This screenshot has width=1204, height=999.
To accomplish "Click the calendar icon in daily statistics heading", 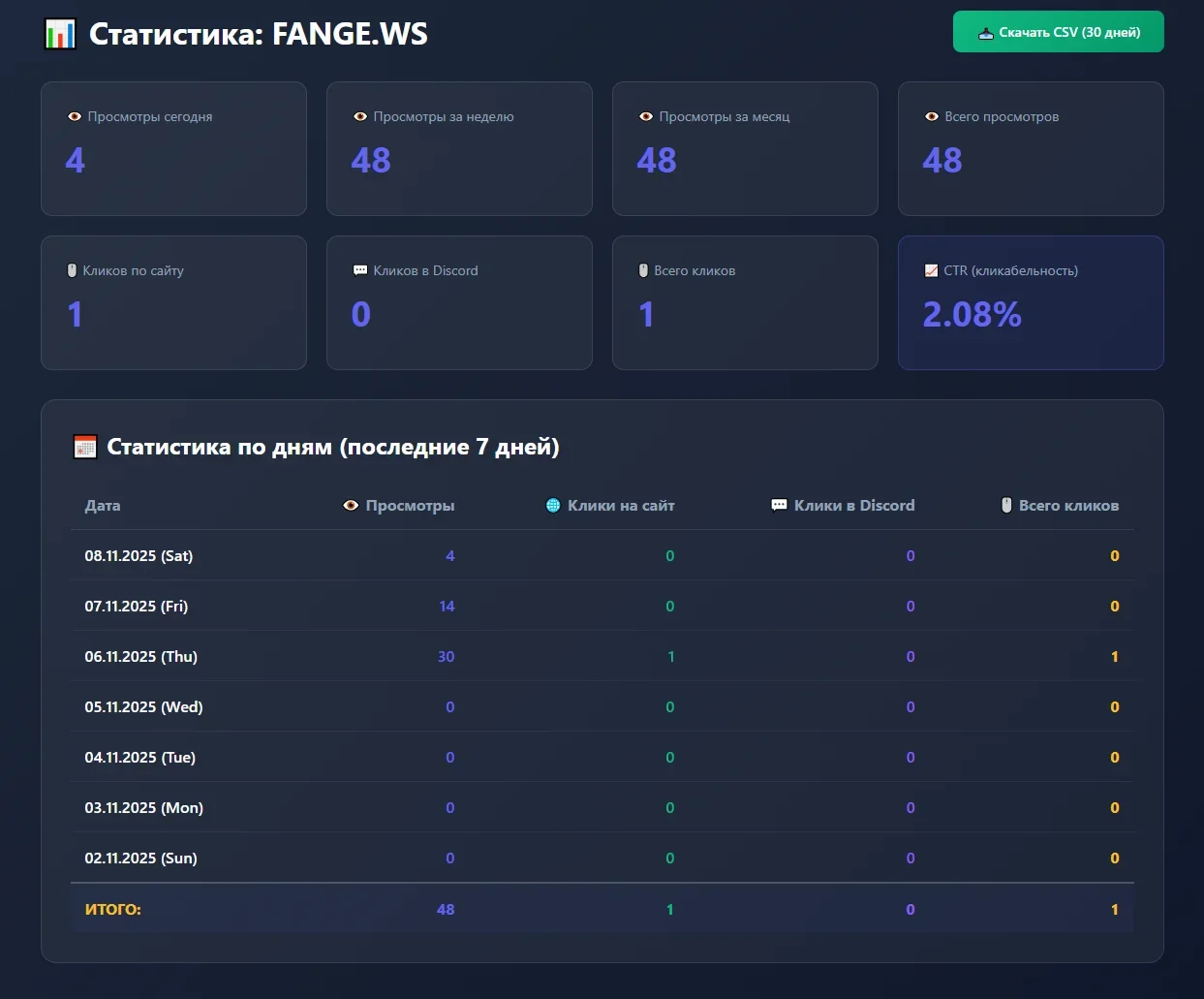I will click(85, 447).
